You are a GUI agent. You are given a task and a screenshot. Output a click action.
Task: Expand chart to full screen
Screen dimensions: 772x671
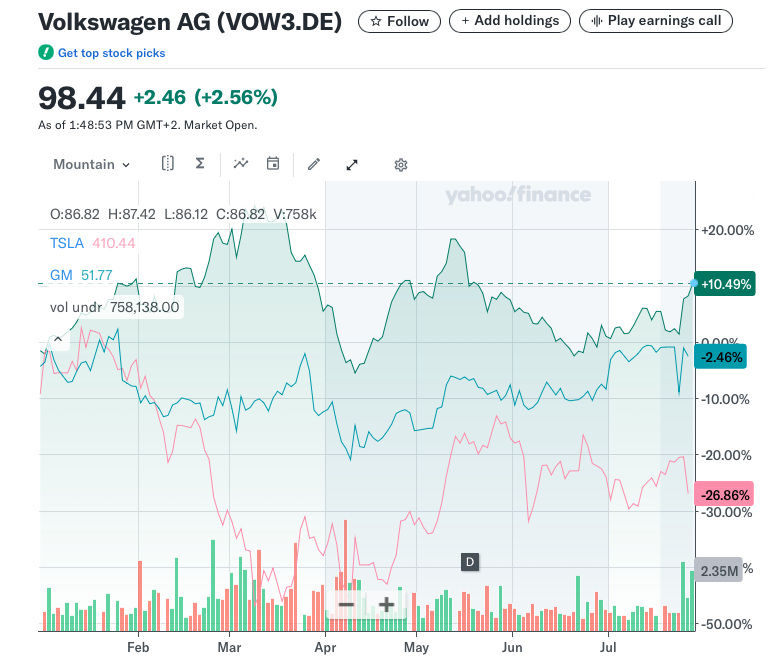[352, 164]
